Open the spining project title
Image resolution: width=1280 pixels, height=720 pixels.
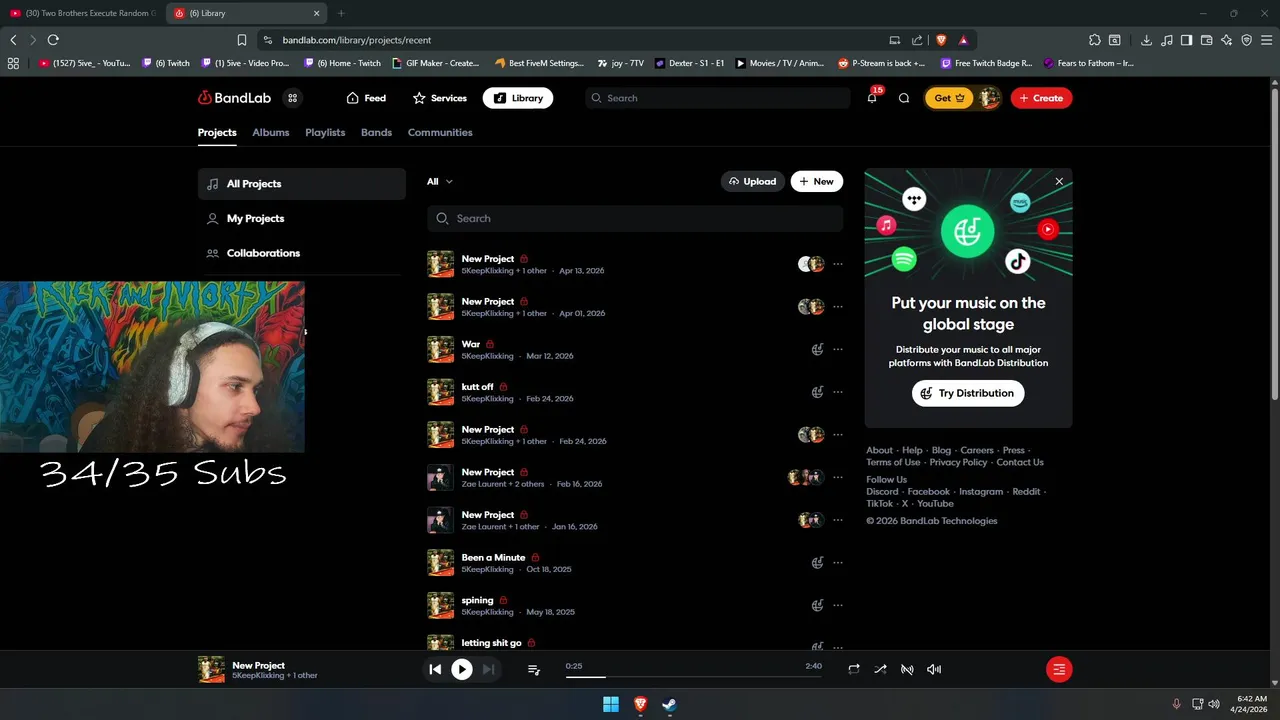(477, 600)
